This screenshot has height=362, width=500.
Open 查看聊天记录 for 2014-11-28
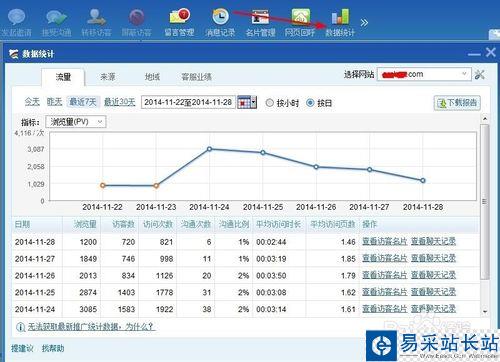pyautogui.click(x=433, y=241)
